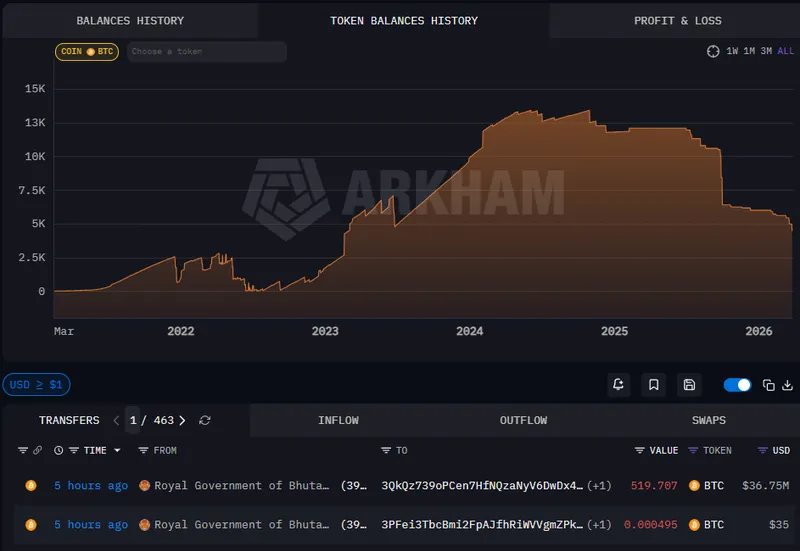Open the 3QkQz739 recipient address link
This screenshot has height=551, width=800.
click(x=482, y=486)
